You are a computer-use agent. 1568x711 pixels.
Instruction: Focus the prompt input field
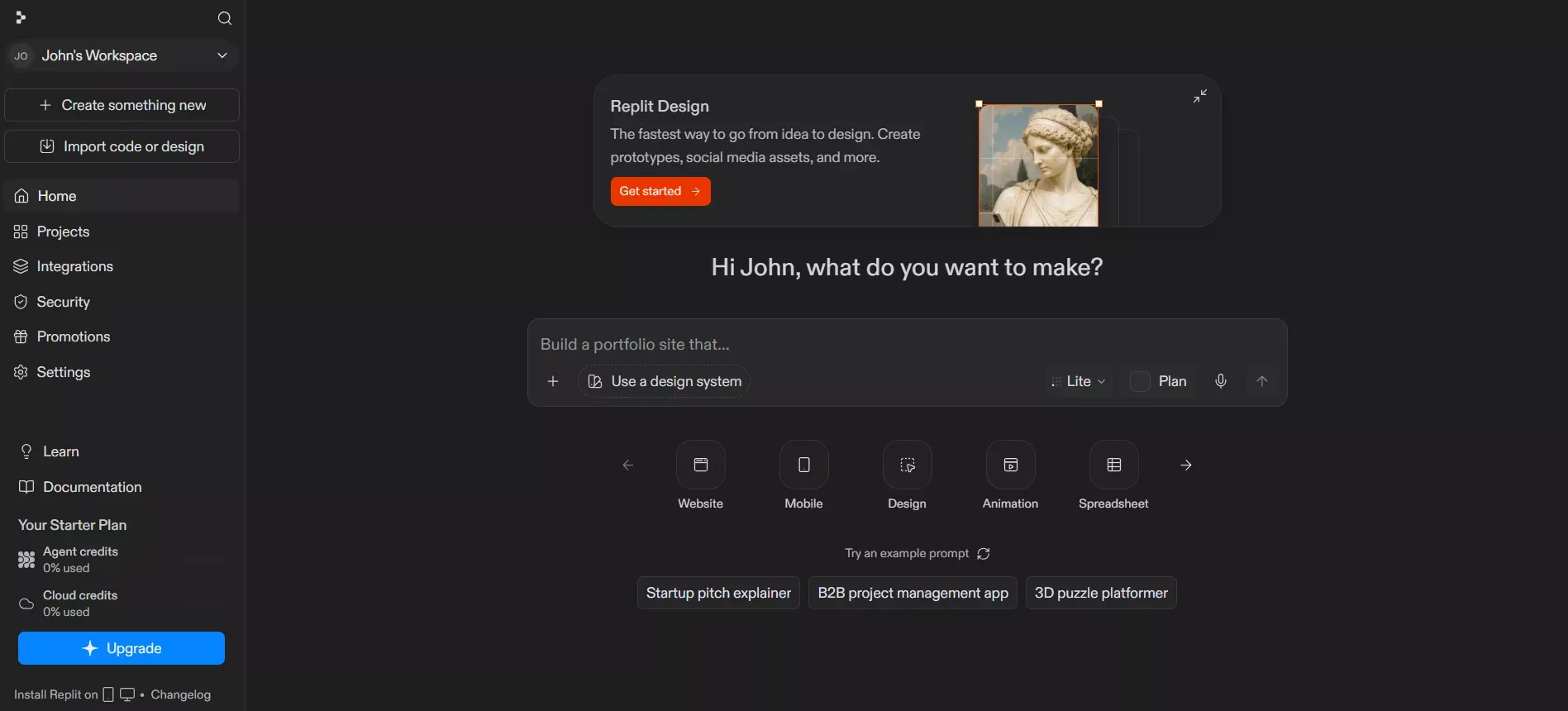tap(907, 344)
